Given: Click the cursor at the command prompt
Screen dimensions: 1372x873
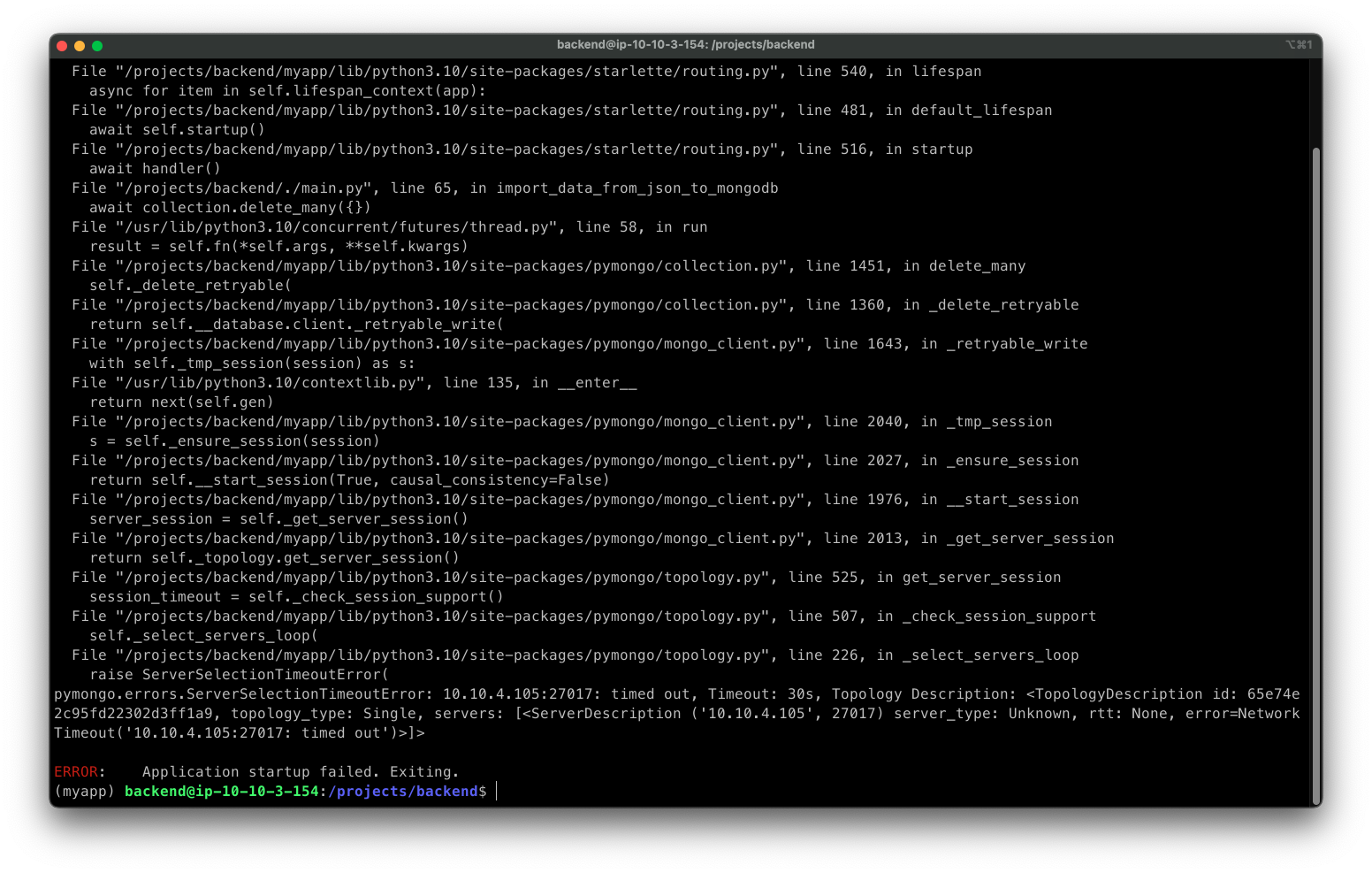Looking at the screenshot, I should tap(497, 792).
